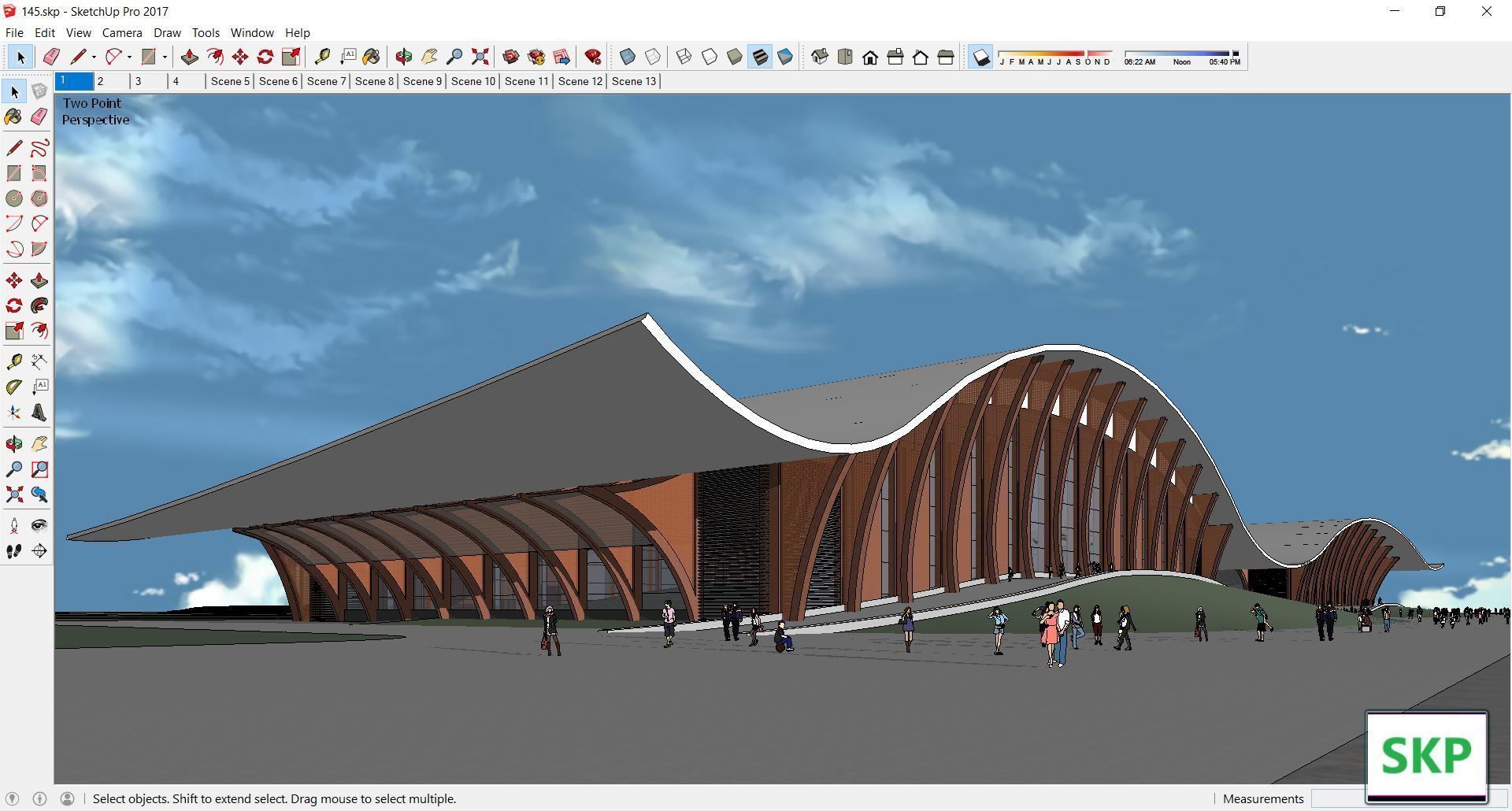Expand the Line tool dropdown arrow
The image size is (1512, 811).
(x=94, y=57)
